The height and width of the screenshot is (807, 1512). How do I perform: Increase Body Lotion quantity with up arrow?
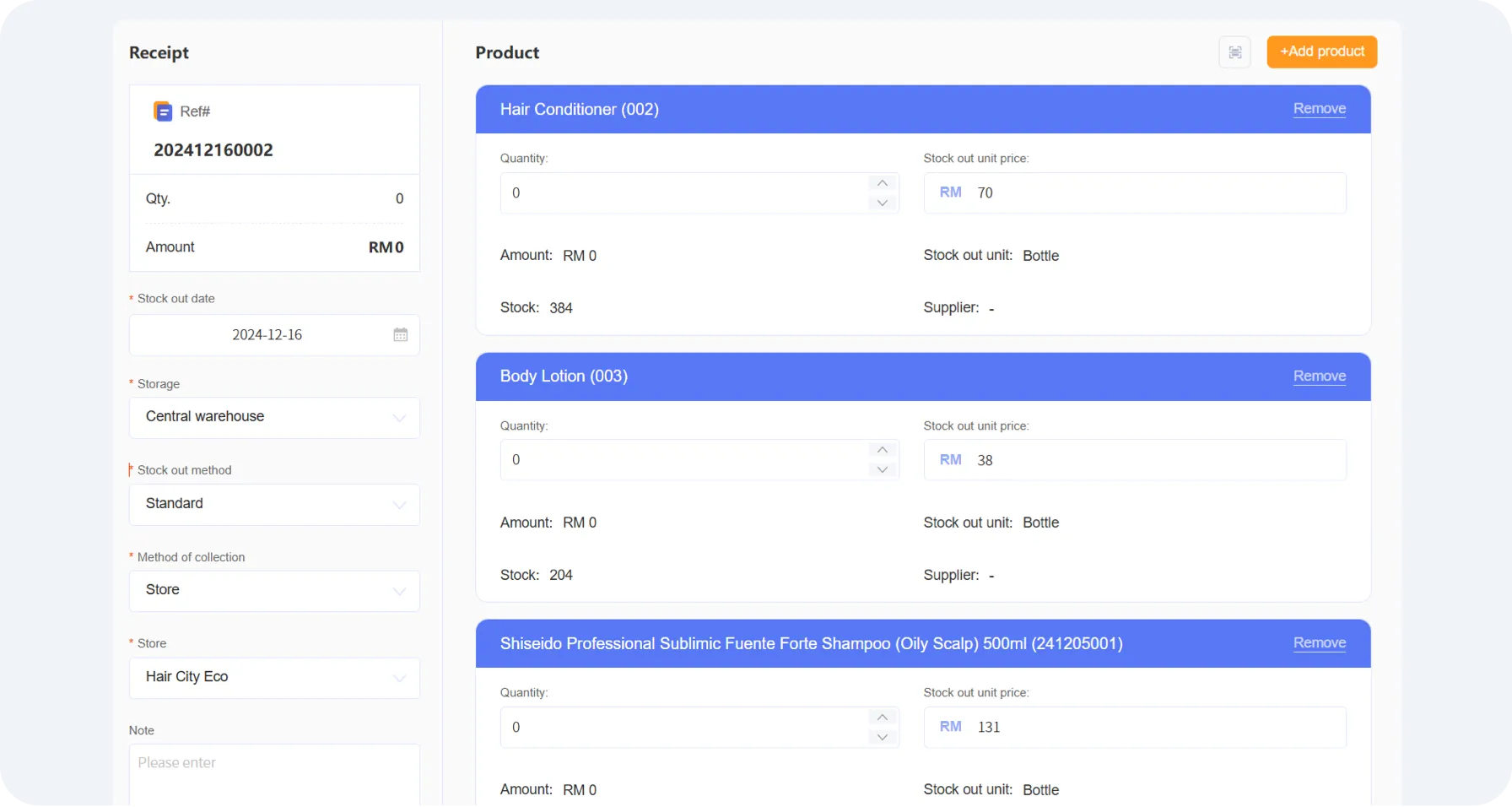coord(882,450)
